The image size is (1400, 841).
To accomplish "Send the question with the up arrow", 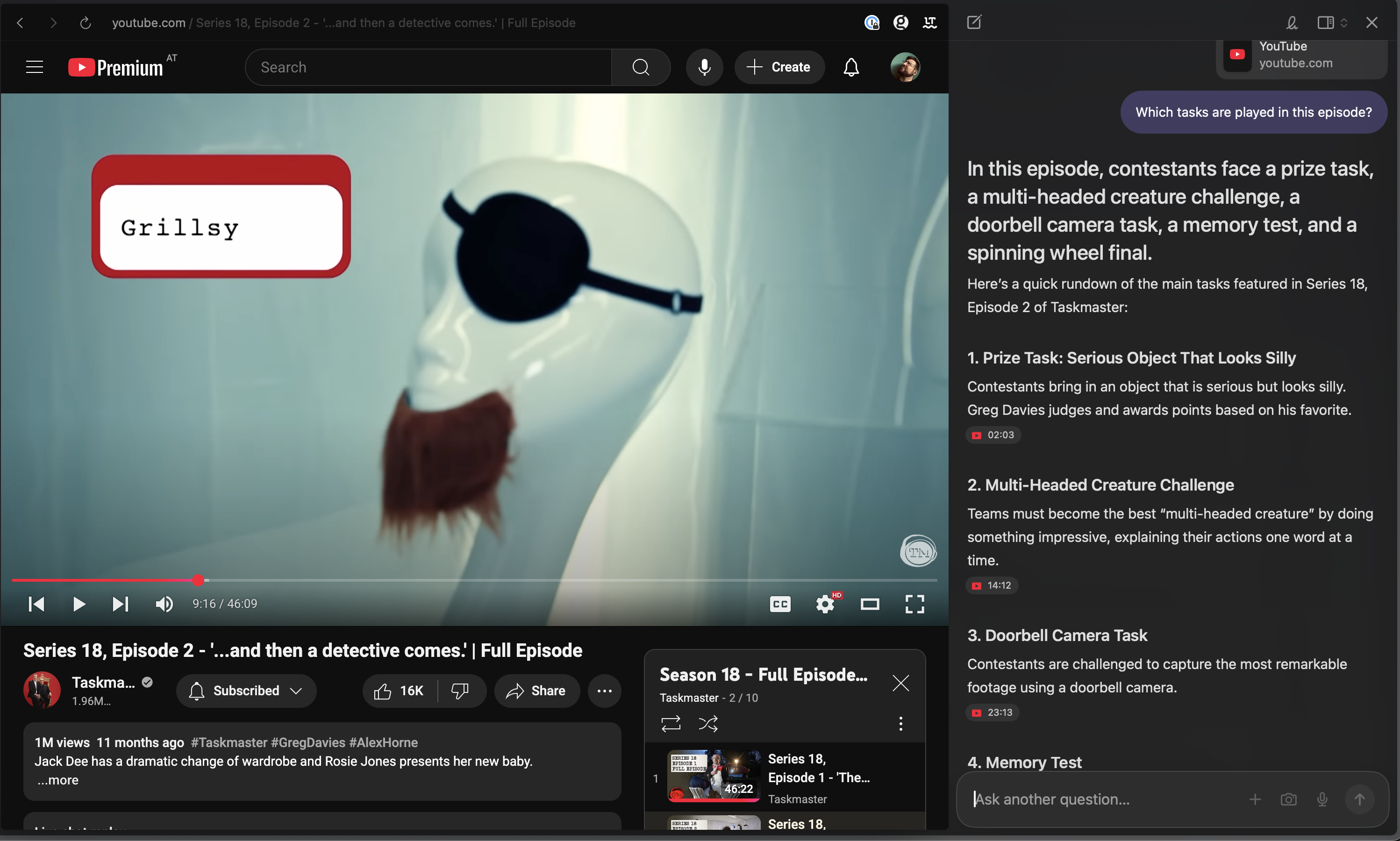I will pos(1359,799).
